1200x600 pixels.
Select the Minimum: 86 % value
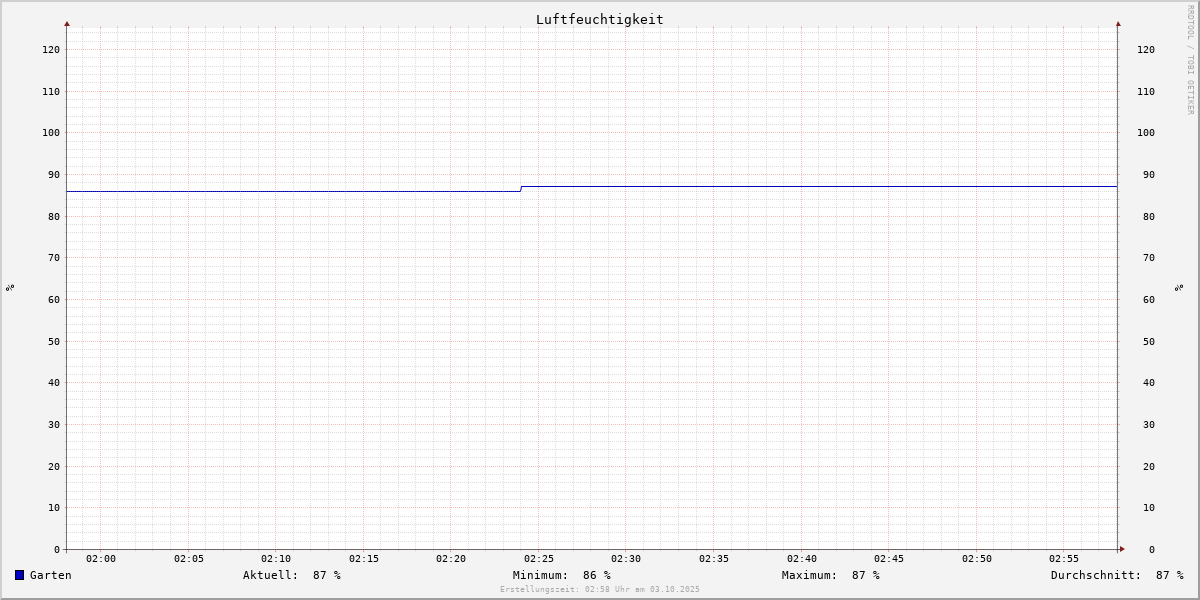[x=562, y=575]
